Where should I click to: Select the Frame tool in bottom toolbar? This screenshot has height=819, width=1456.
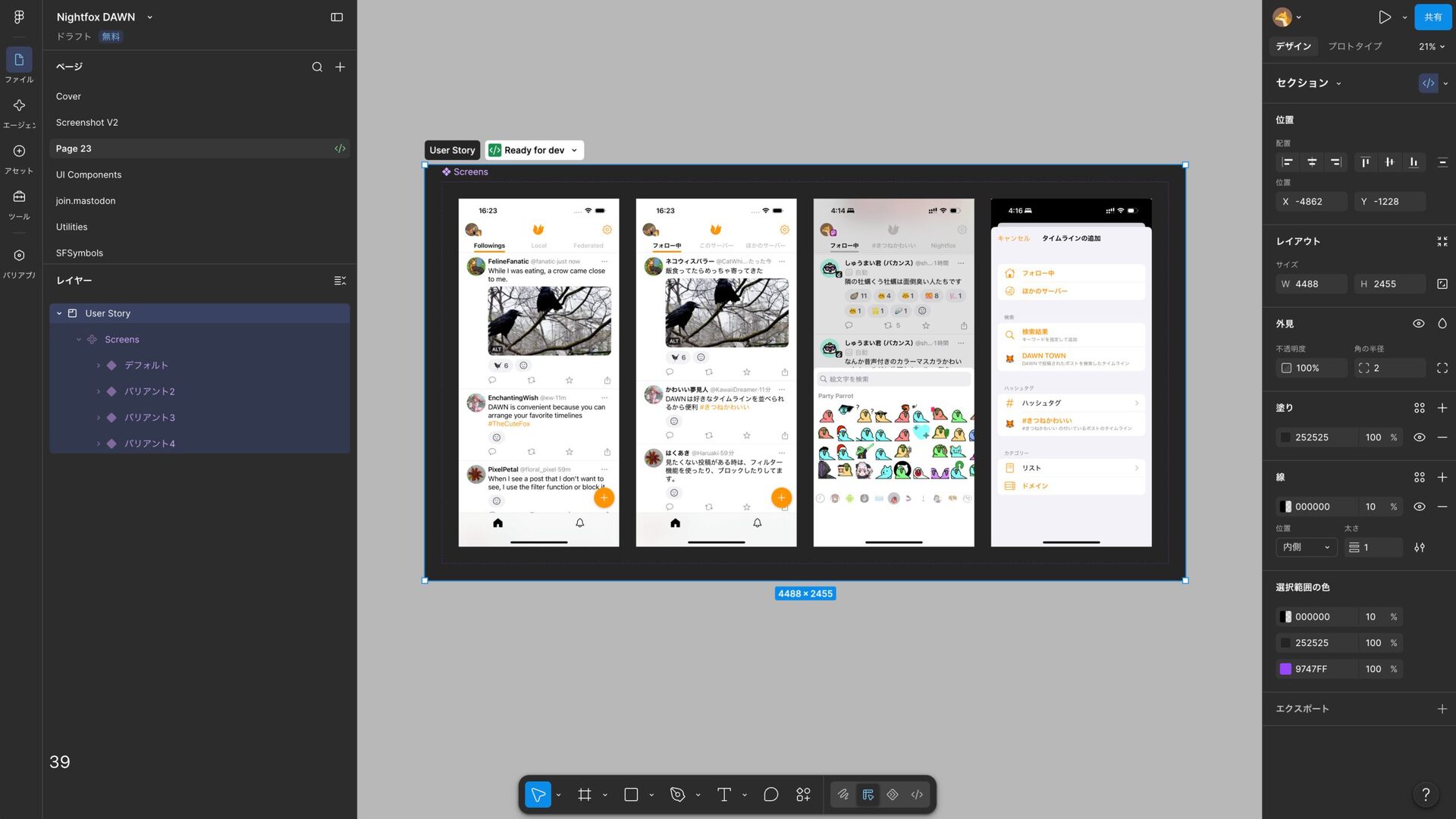[x=584, y=794]
